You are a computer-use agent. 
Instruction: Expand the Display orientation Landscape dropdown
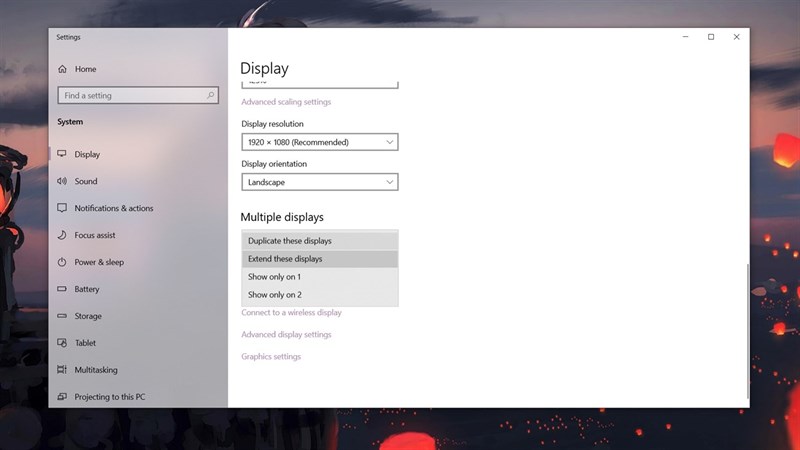320,182
